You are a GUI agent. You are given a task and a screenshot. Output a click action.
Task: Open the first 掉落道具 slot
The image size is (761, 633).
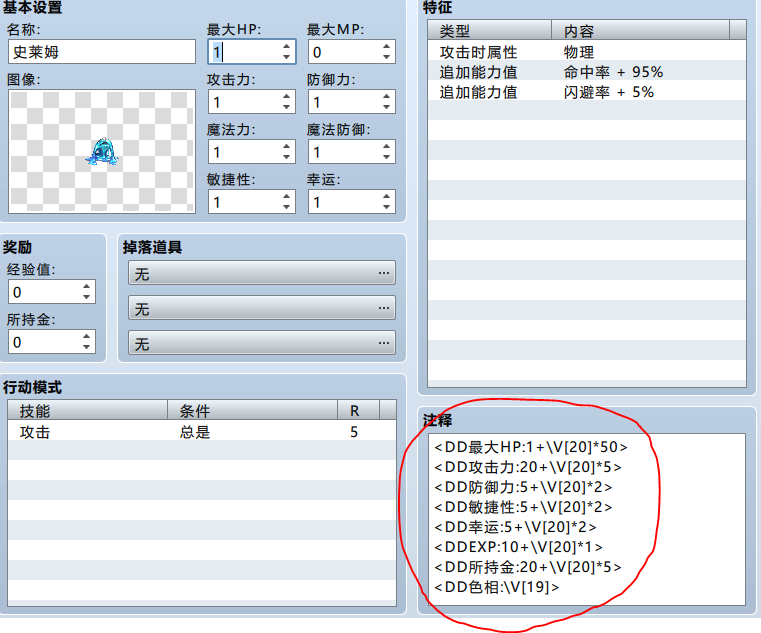(x=262, y=273)
